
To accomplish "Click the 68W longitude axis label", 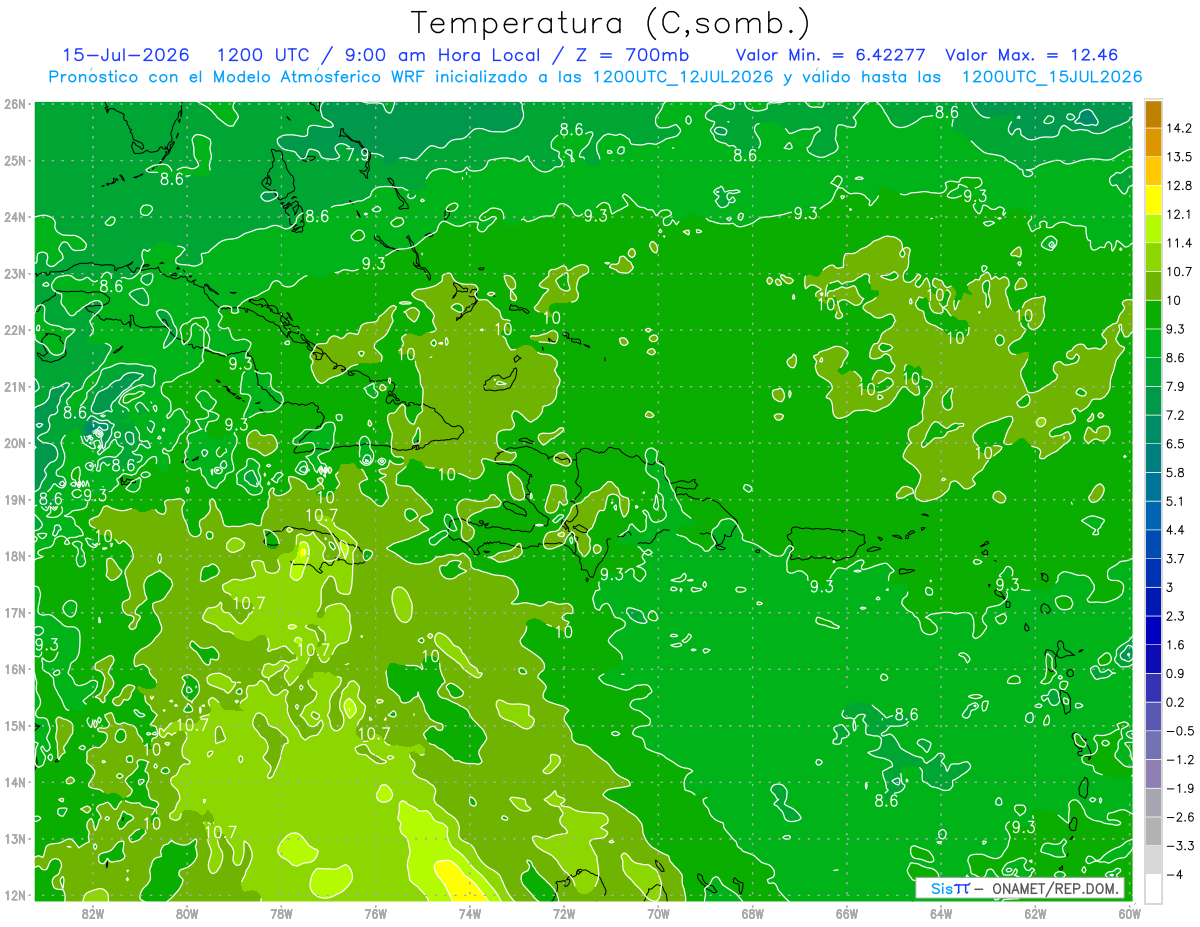I will (752, 913).
